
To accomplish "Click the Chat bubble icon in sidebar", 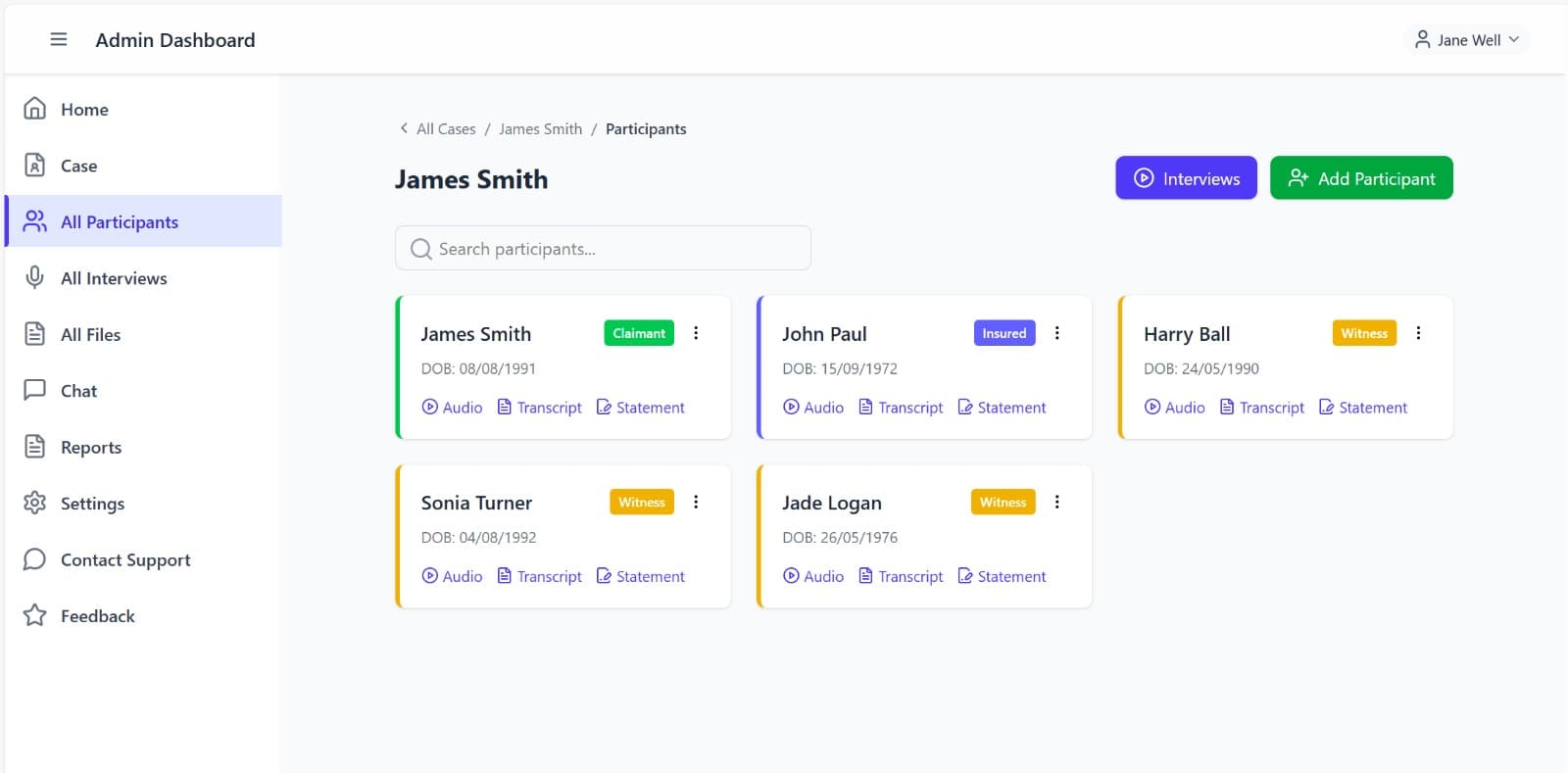I will (x=34, y=390).
